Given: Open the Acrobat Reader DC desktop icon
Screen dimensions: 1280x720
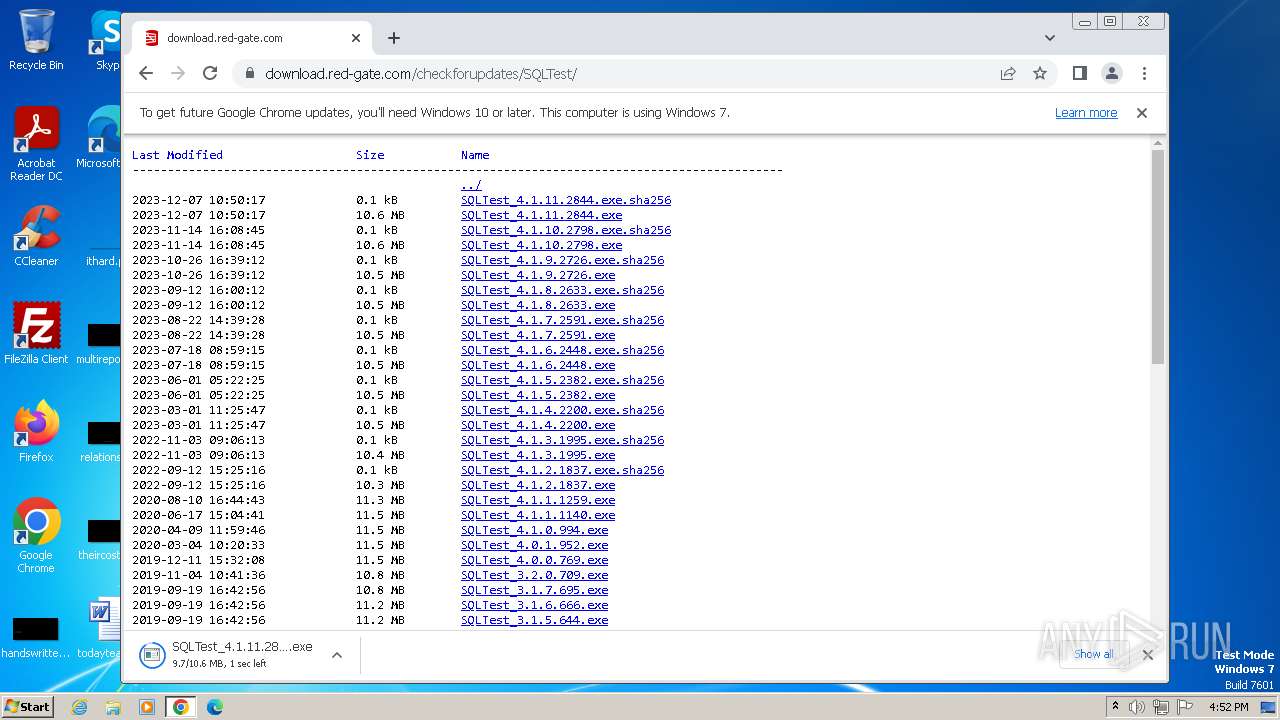Looking at the screenshot, I should tap(36, 144).
